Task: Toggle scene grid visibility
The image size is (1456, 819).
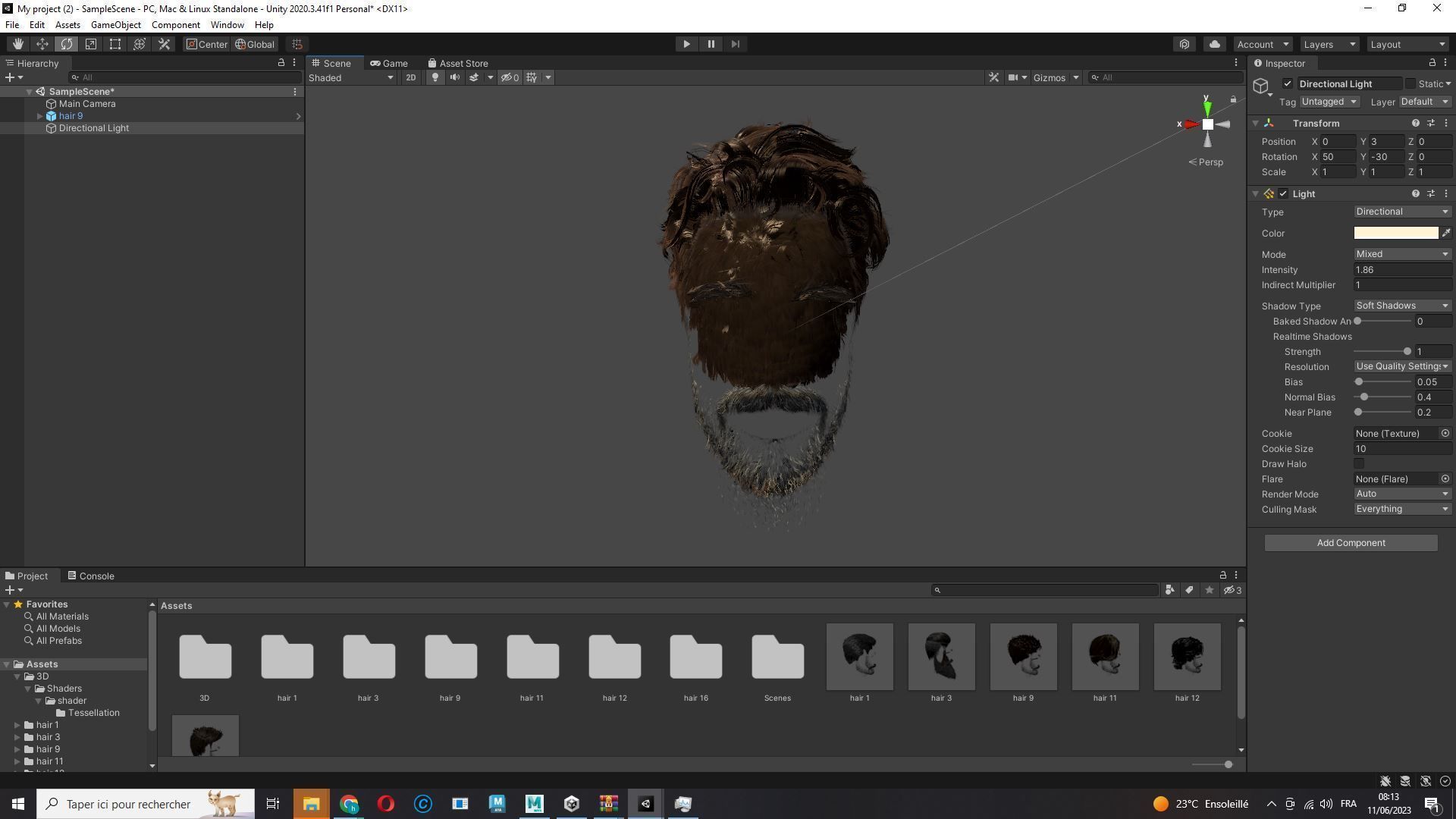Action: [x=532, y=77]
